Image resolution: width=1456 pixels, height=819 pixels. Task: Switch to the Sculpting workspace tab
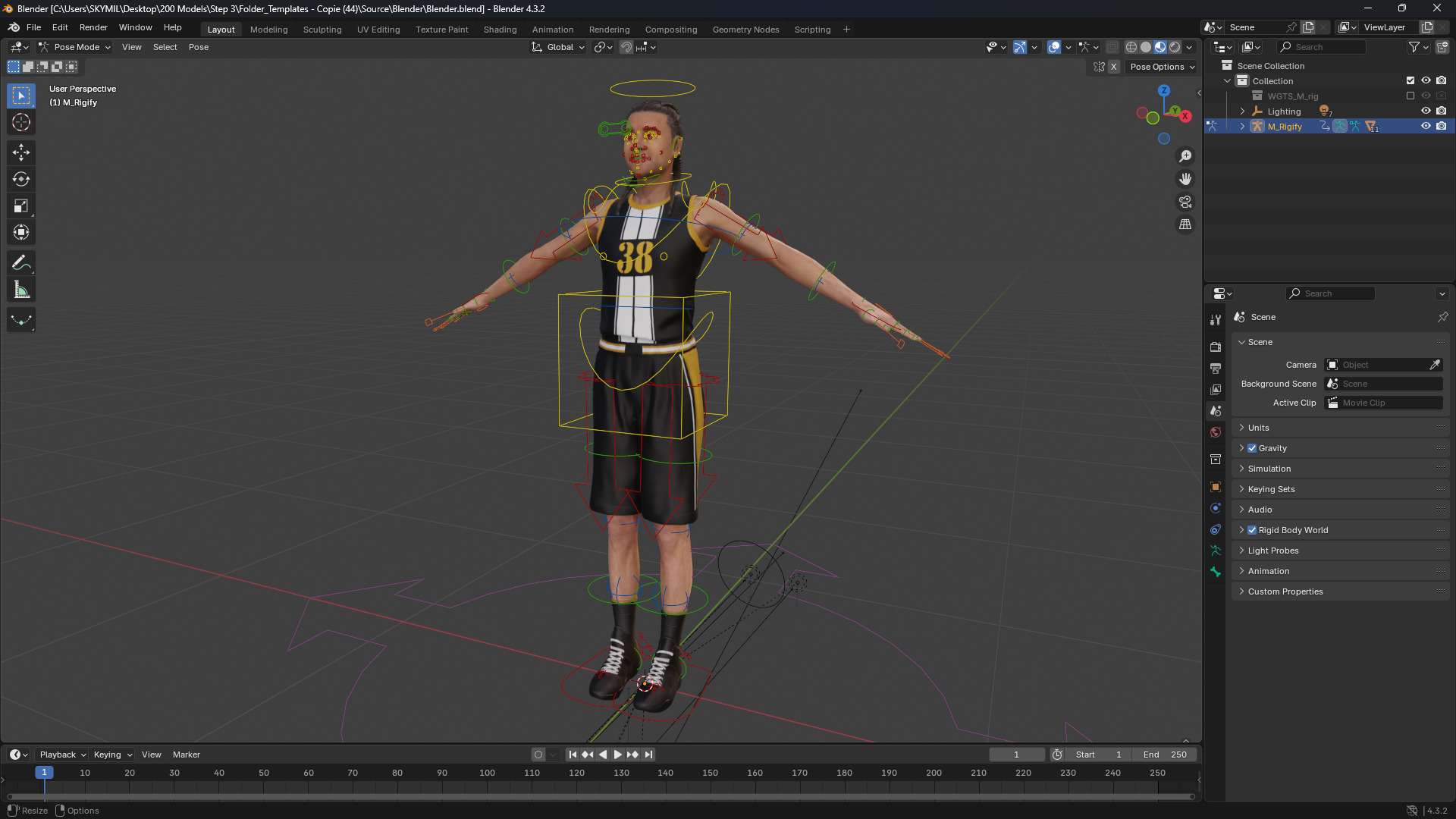coord(322,30)
